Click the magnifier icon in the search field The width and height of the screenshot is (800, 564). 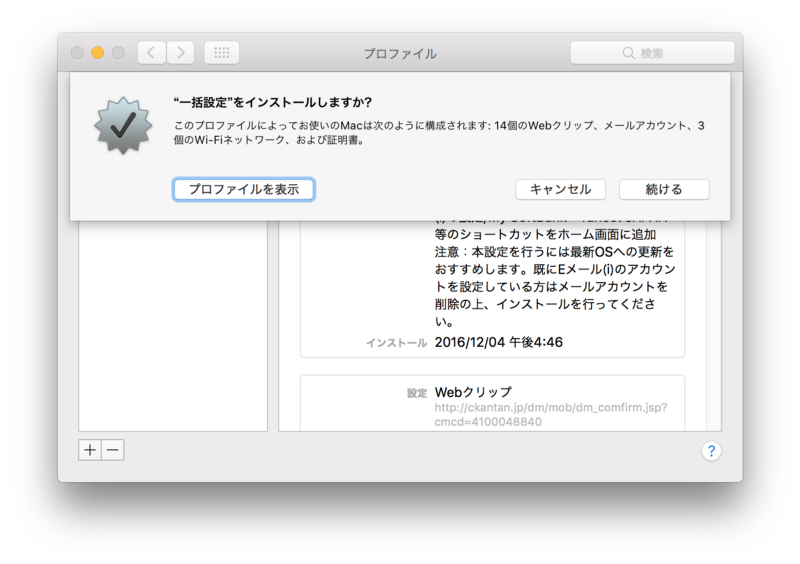[x=629, y=53]
